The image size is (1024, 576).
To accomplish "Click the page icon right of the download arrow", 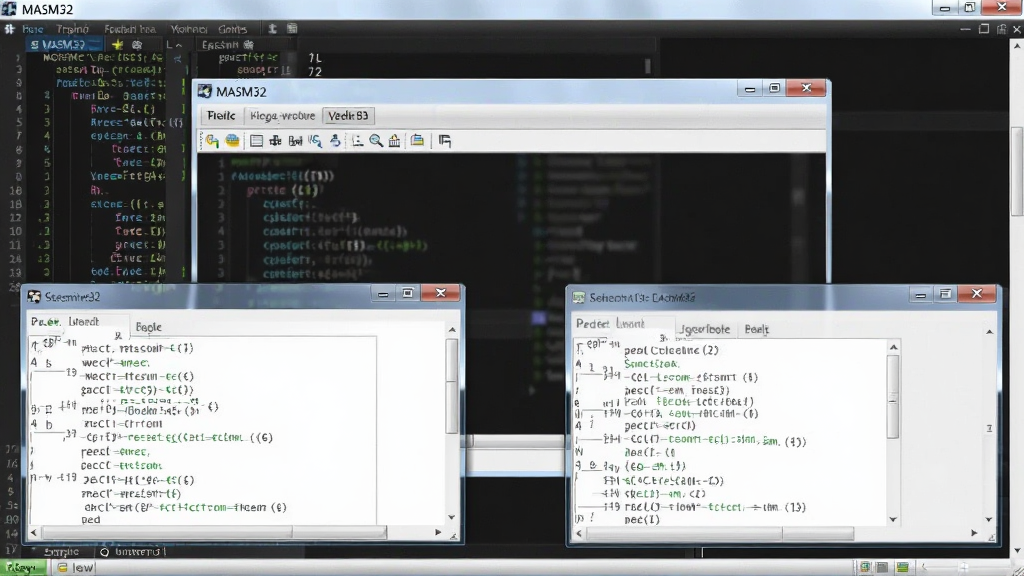I will click(292, 29).
